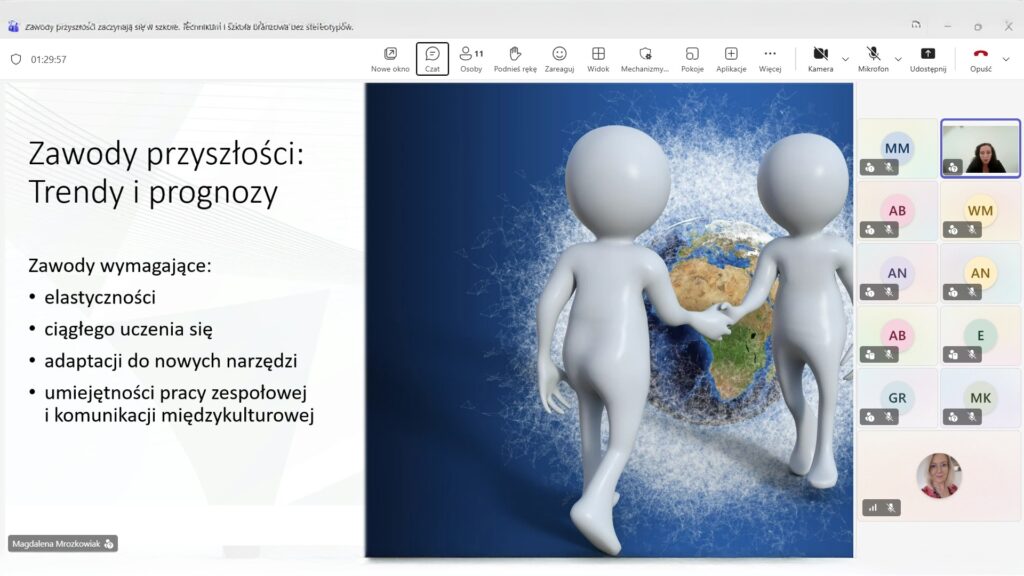Raise hand with Podnieś rękę
The width and height of the screenshot is (1024, 576).
514,59
